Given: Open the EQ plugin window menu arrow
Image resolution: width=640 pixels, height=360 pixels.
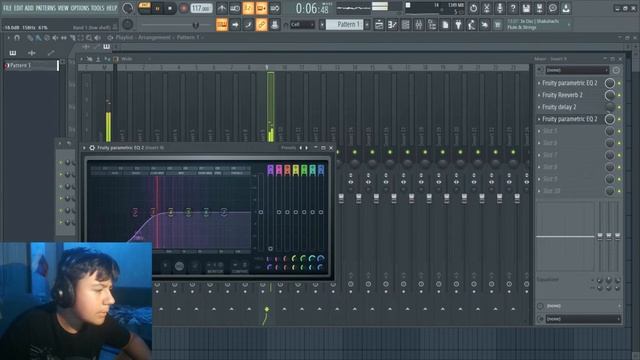Looking at the screenshot, I should coord(84,148).
